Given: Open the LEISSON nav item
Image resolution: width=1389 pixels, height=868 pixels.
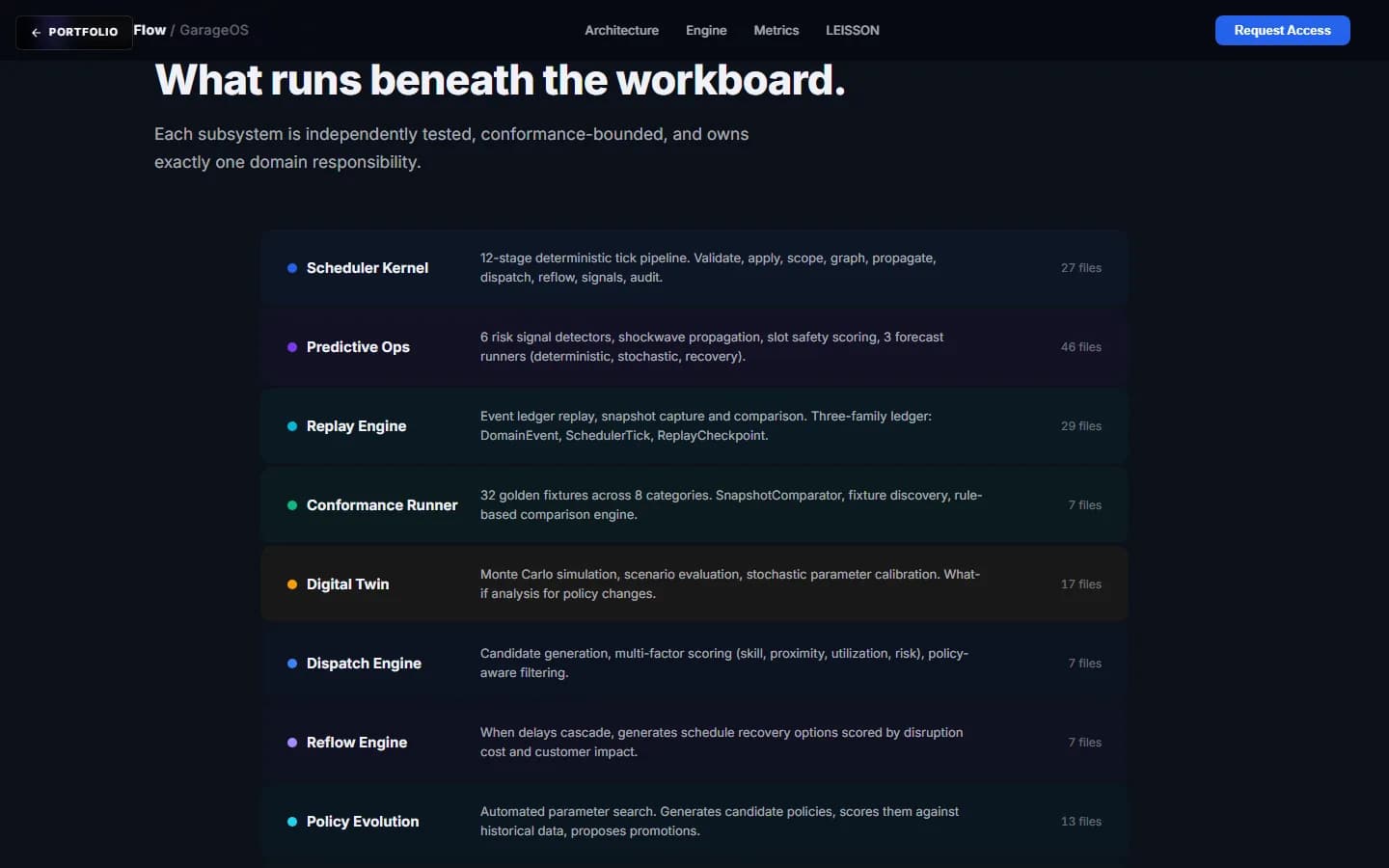Looking at the screenshot, I should click(852, 30).
